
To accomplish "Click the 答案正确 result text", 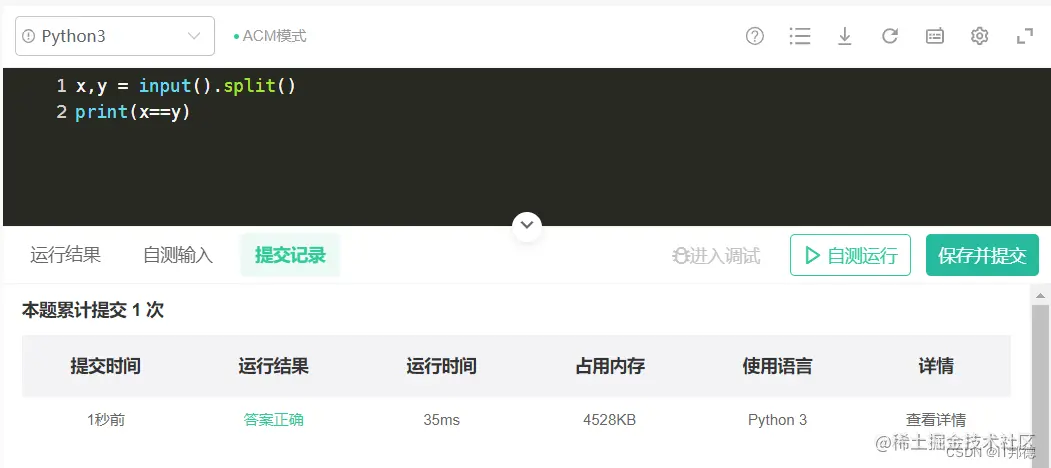I will [273, 420].
